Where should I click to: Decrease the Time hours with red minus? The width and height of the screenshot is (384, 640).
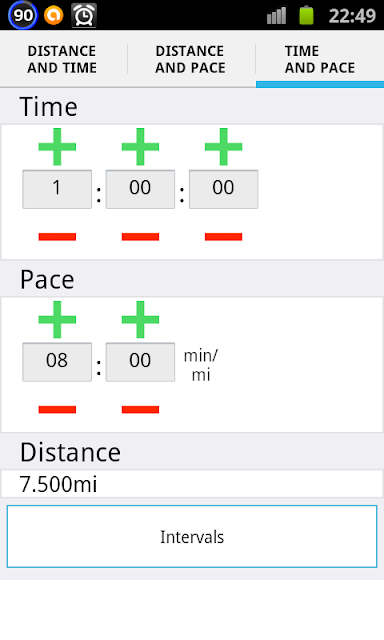(x=57, y=237)
